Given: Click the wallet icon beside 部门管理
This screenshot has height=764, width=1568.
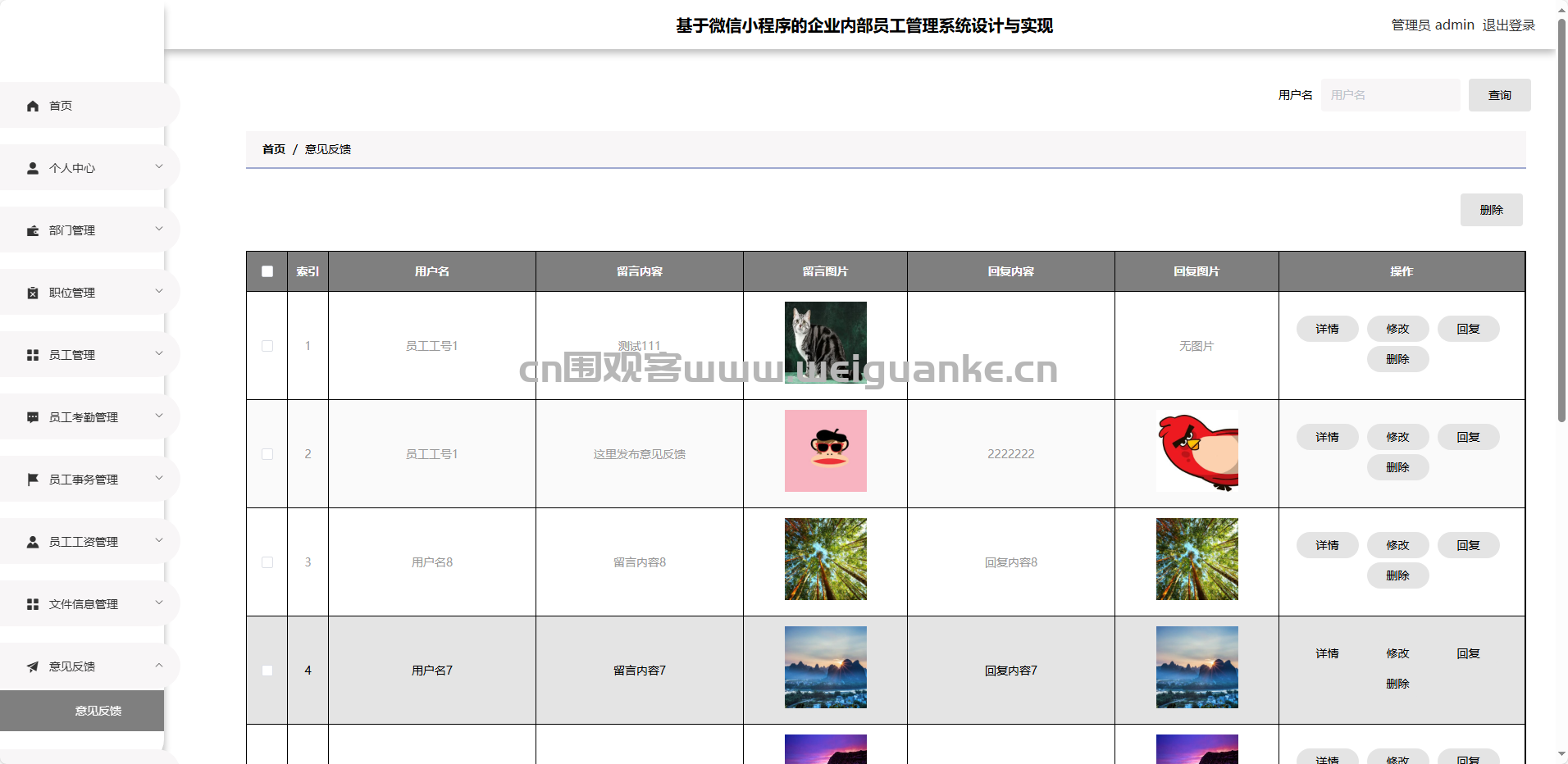Looking at the screenshot, I should pyautogui.click(x=33, y=230).
